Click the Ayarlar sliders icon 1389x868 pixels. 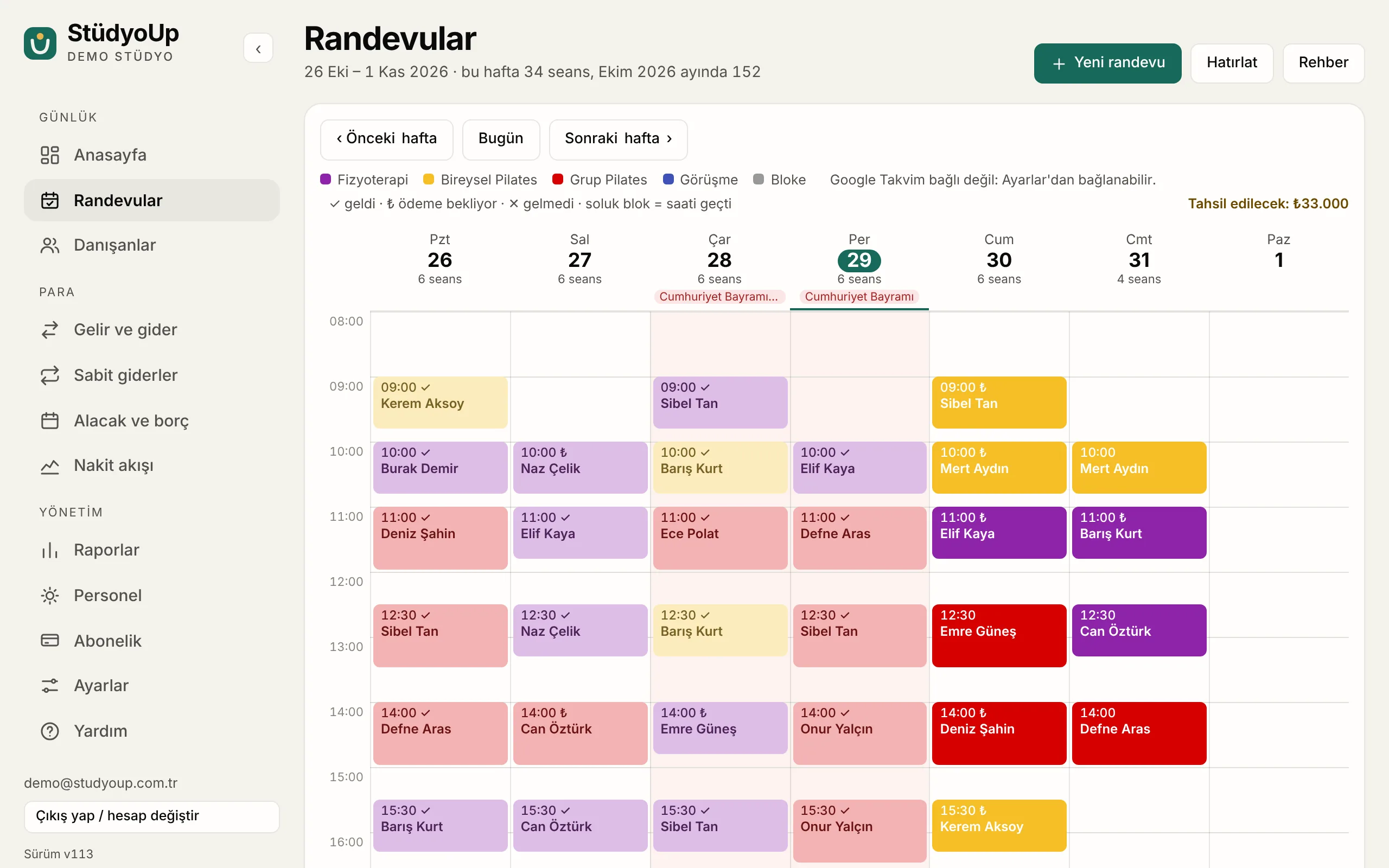(50, 685)
